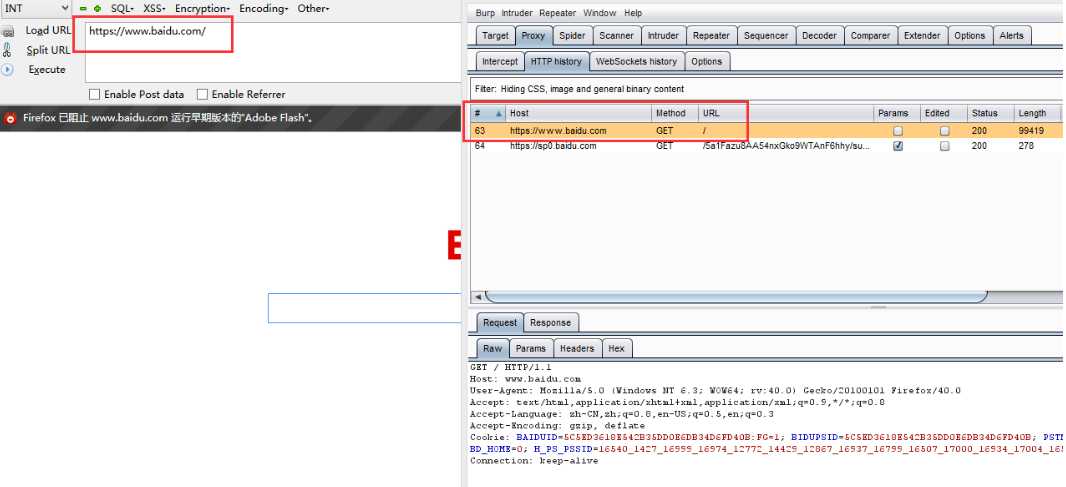Open the Window menu
Screen dimensions: 1066x487
pos(600,13)
